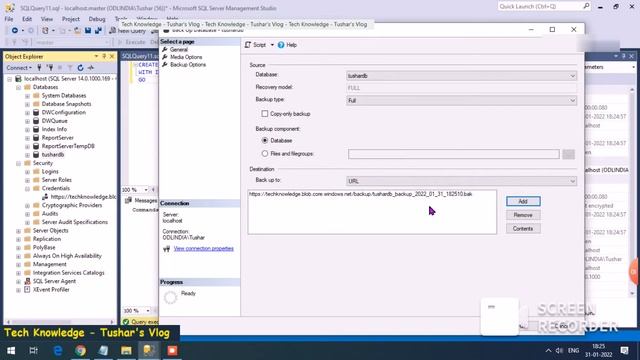The image size is (640, 360).
Task: Open the Start menu in taskbar
Action: 11,351
